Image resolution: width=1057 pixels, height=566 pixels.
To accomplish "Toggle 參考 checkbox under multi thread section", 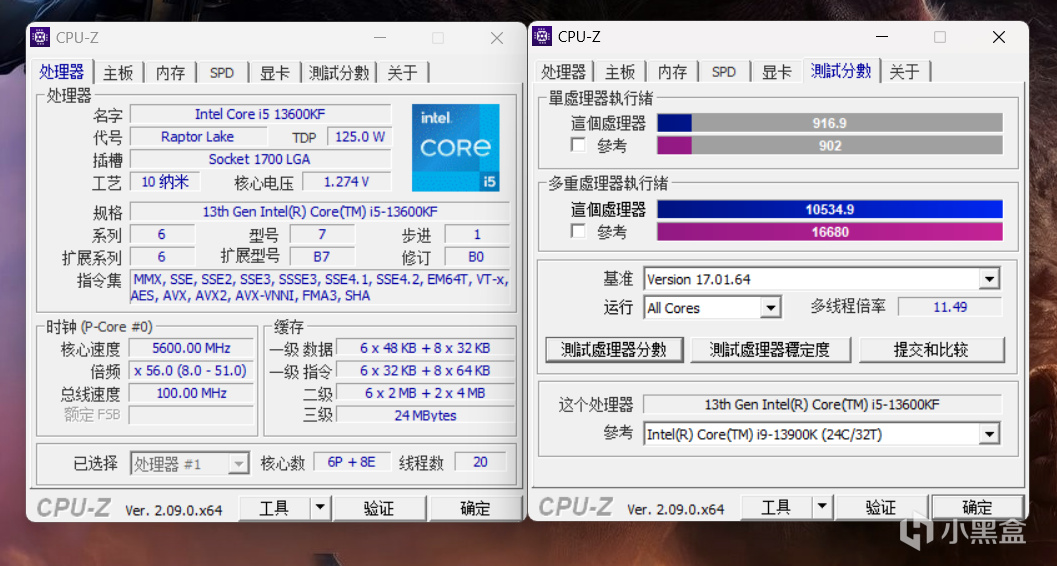I will (578, 232).
